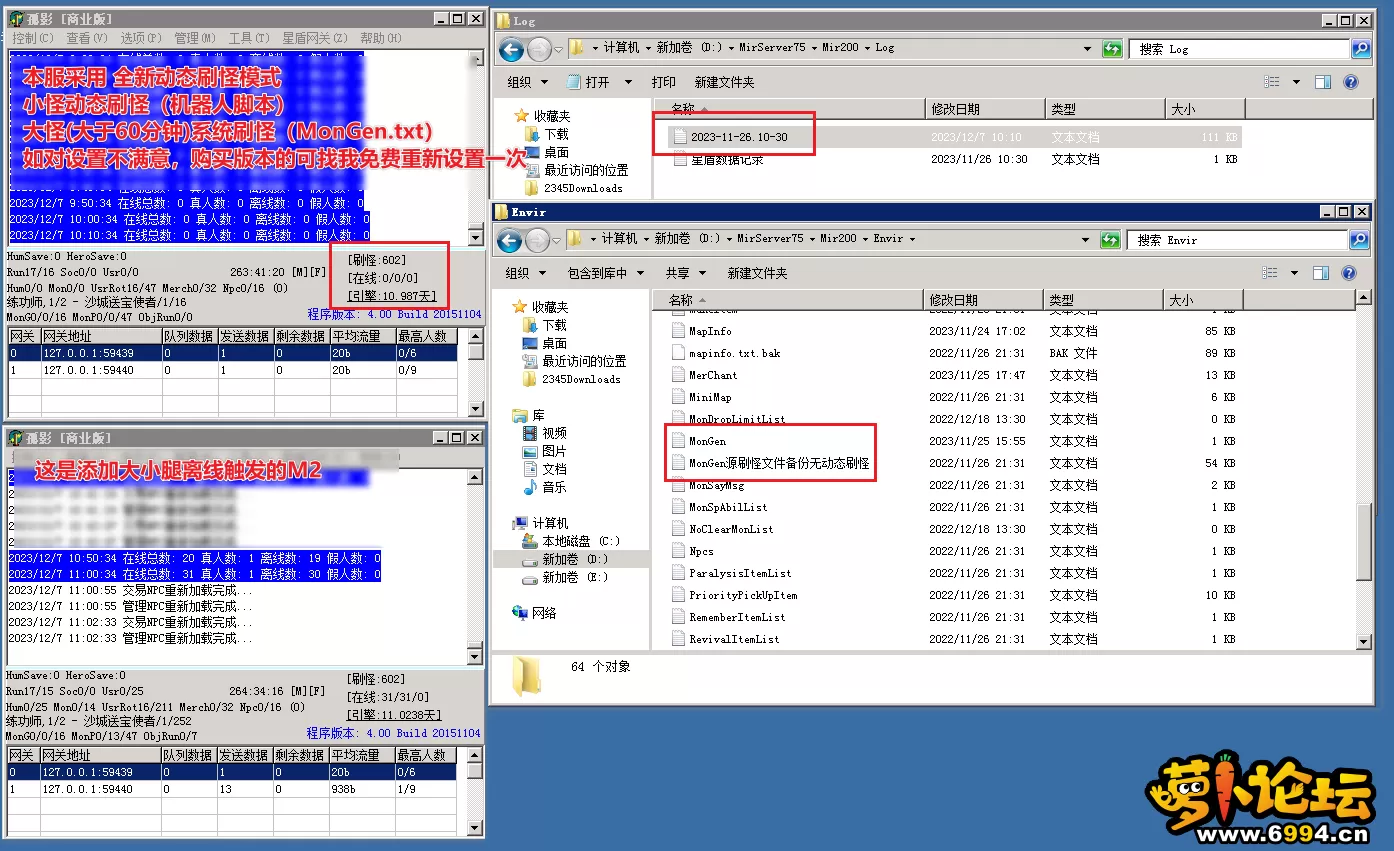1394x851 pixels.
Task: Click 打印 in the Log window toolbar
Action: (663, 82)
